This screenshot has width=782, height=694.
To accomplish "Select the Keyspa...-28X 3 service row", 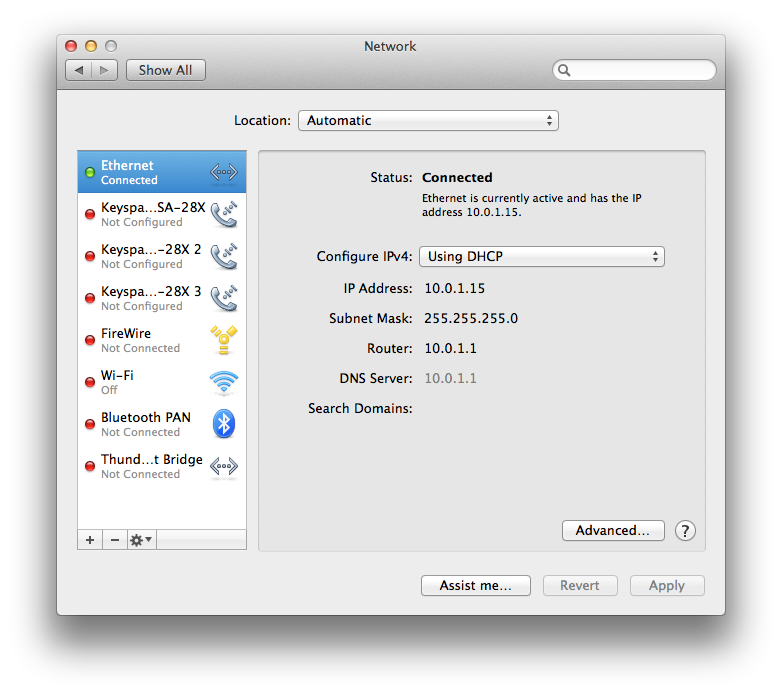I will tap(162, 298).
